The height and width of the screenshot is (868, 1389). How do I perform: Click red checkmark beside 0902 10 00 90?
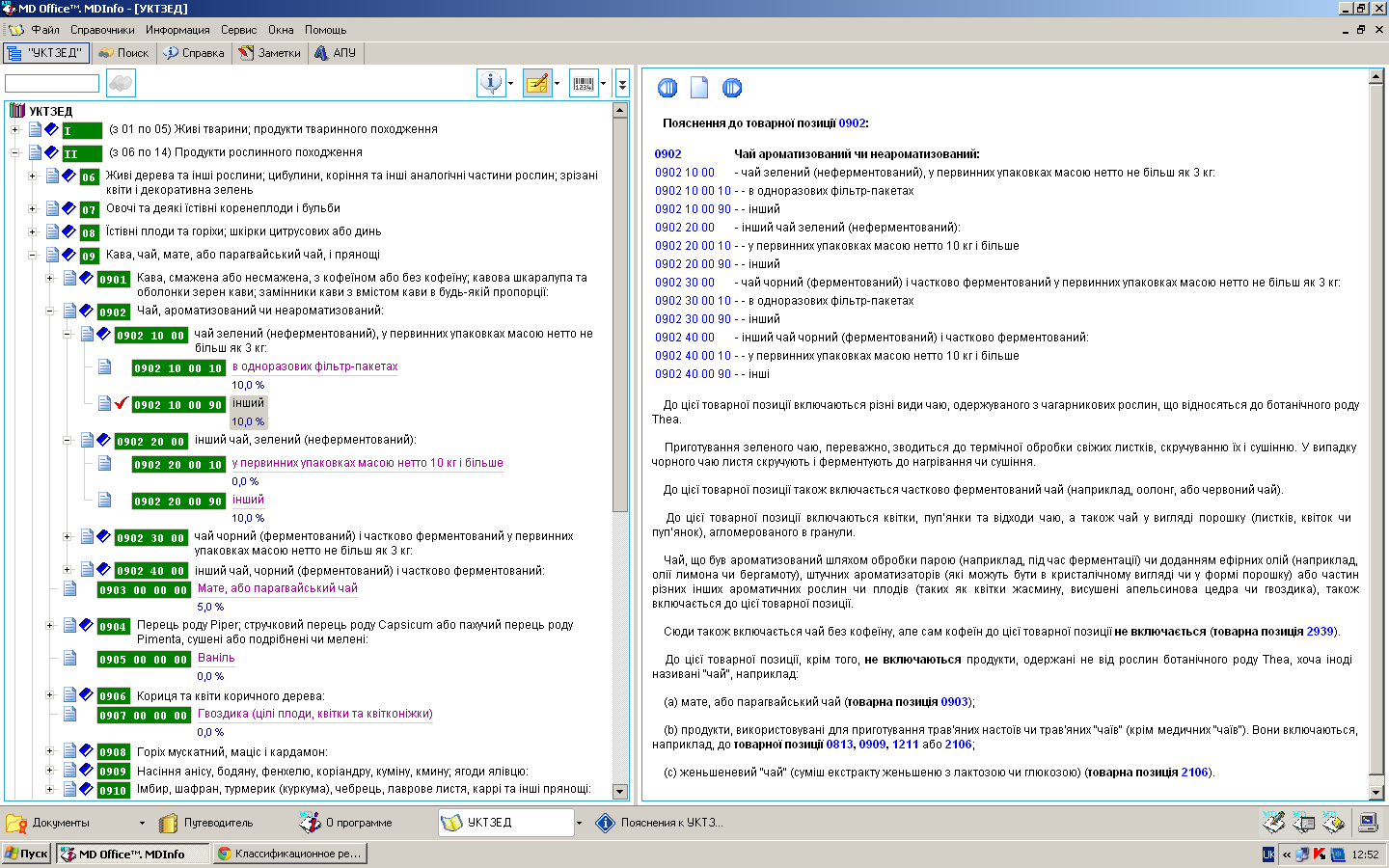coord(121,403)
